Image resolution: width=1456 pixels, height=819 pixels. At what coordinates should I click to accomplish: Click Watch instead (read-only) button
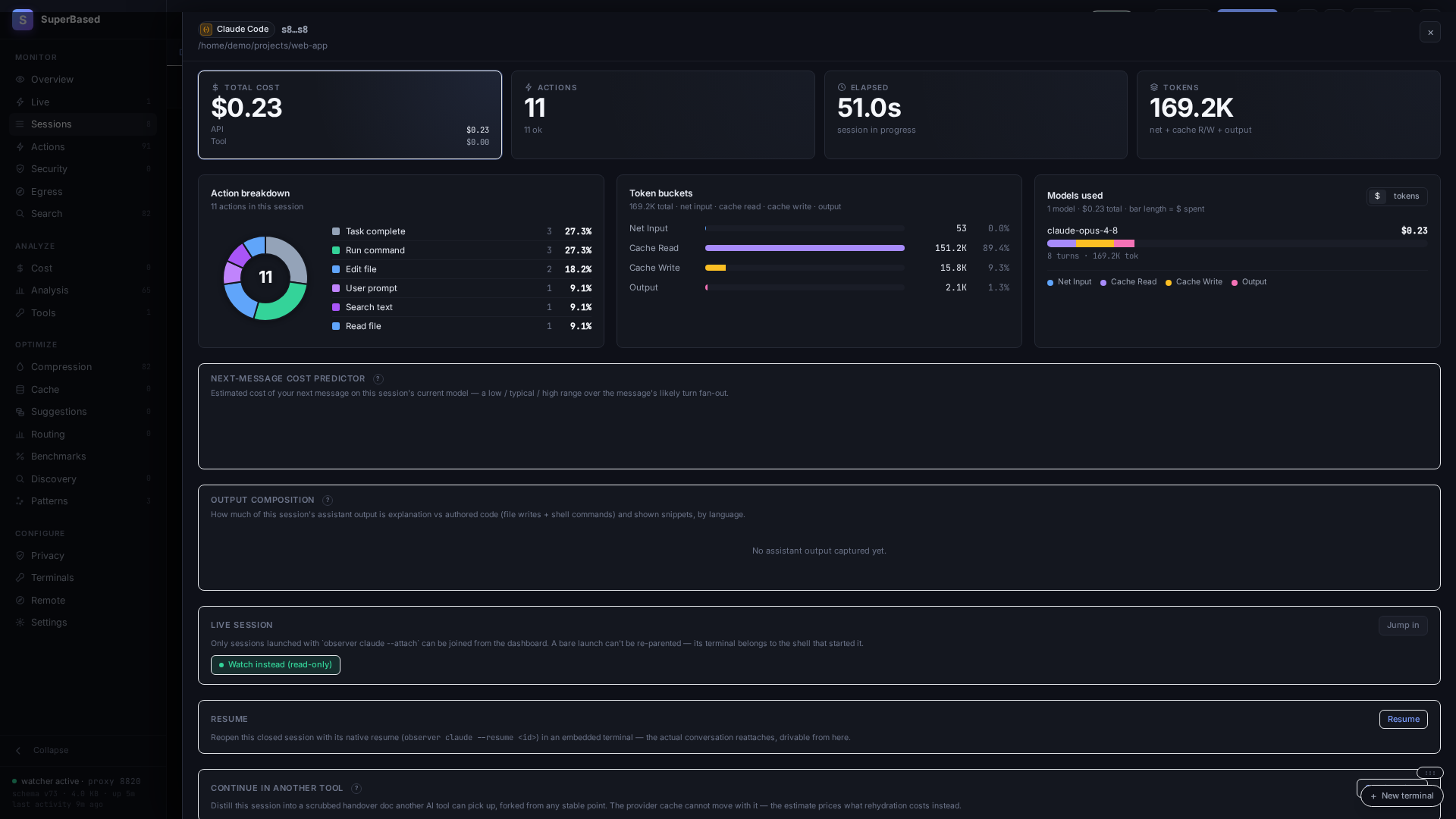(275, 665)
